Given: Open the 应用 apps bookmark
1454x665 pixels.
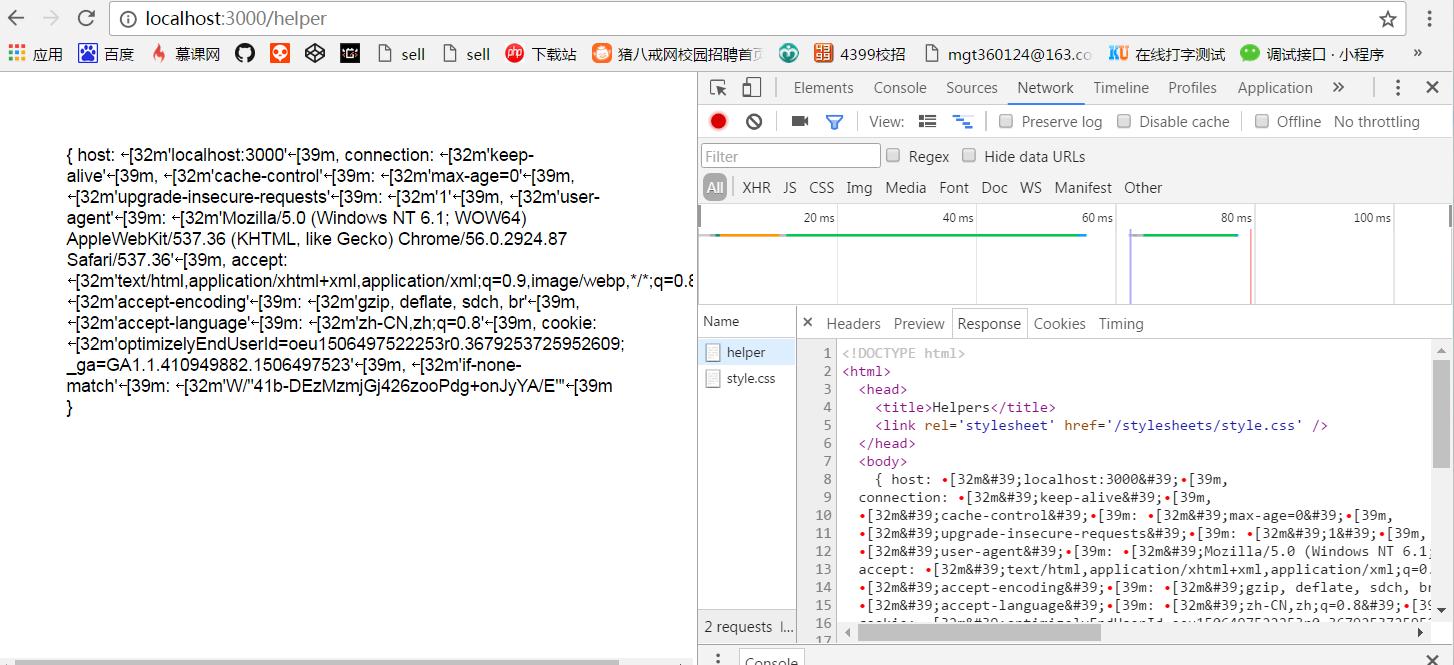Looking at the screenshot, I should [x=36, y=53].
